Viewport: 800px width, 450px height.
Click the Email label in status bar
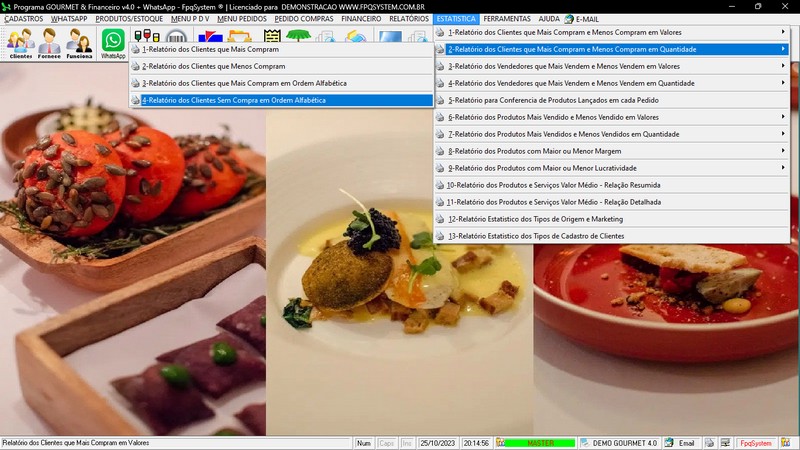pos(686,443)
